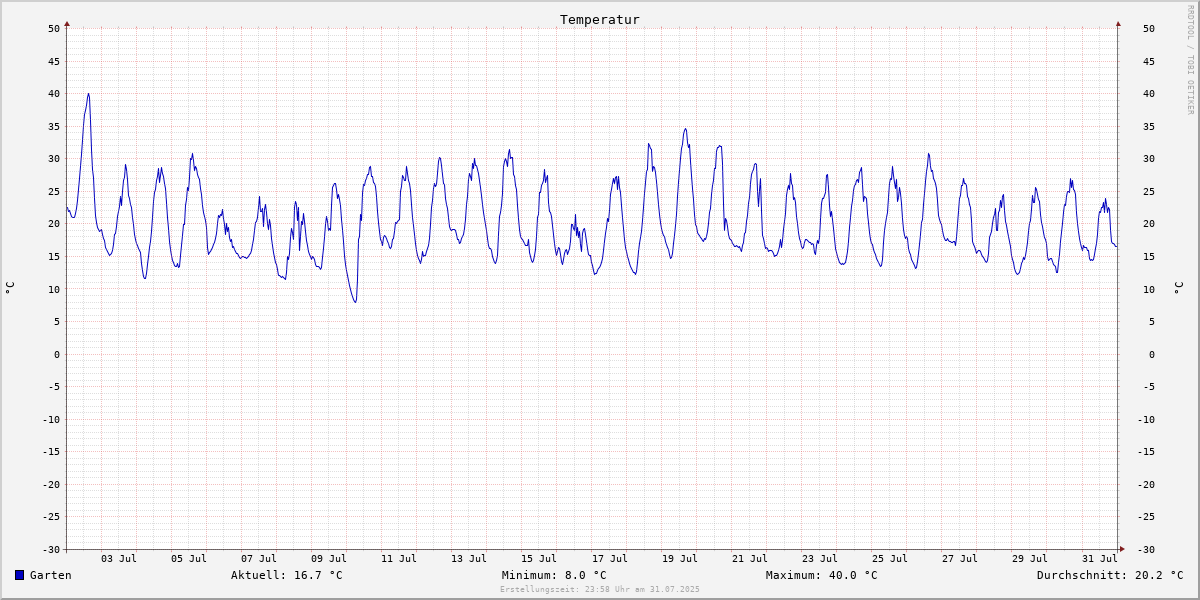Click the °C unit label on left axis
This screenshot has height=600, width=1200.
pyautogui.click(x=10, y=288)
